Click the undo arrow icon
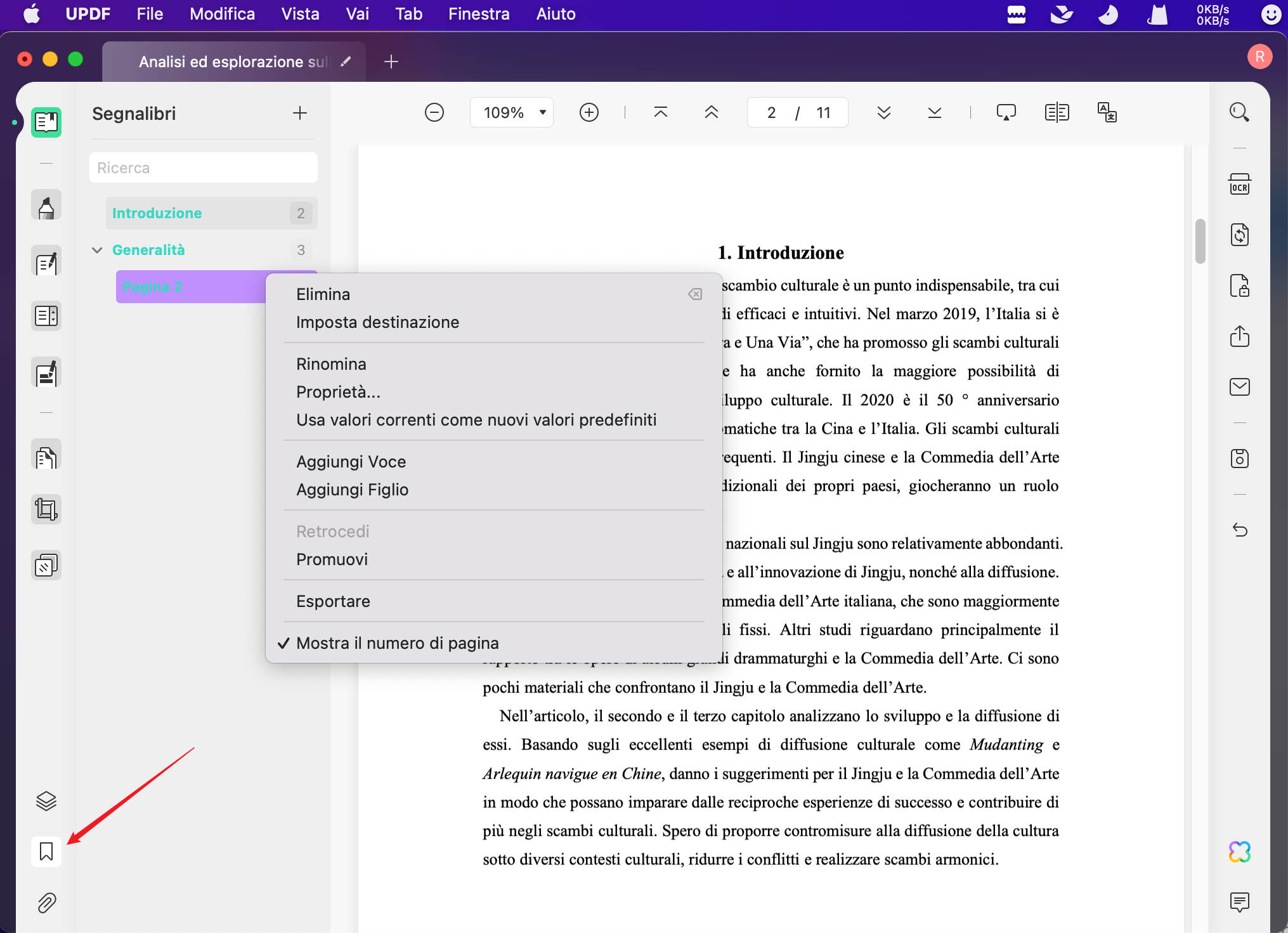 (1239, 530)
